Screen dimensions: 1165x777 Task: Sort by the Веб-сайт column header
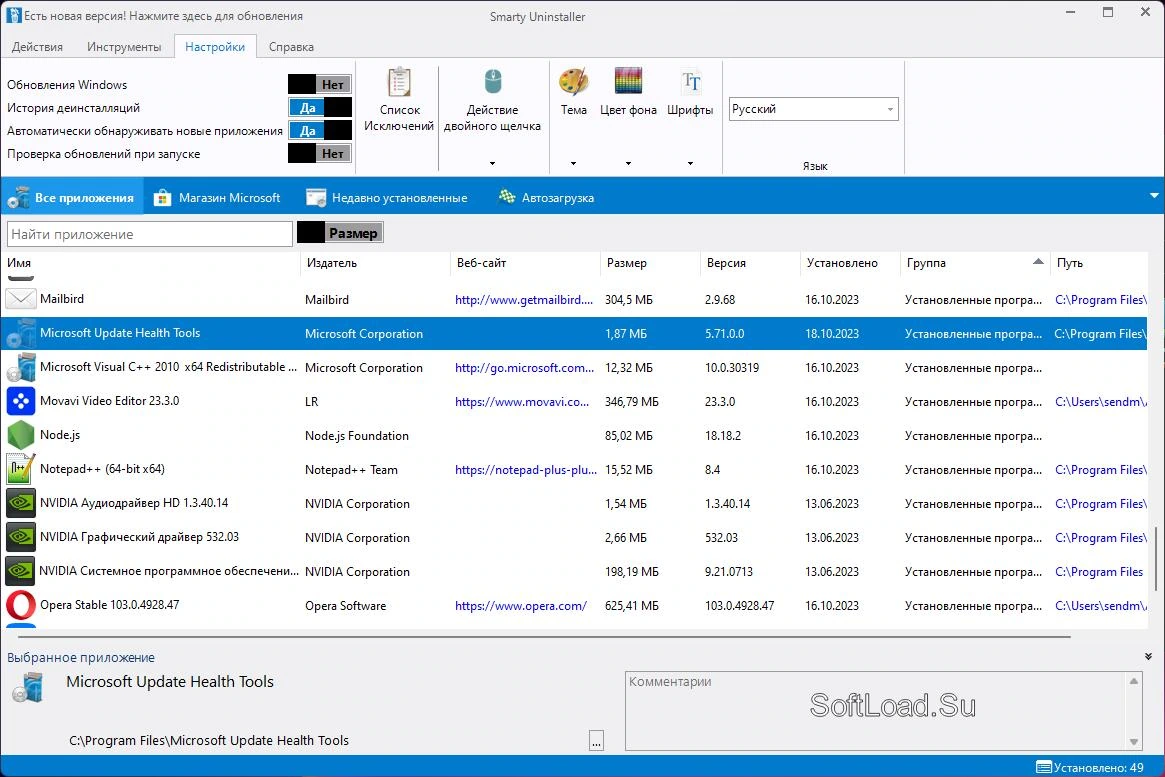(x=525, y=263)
